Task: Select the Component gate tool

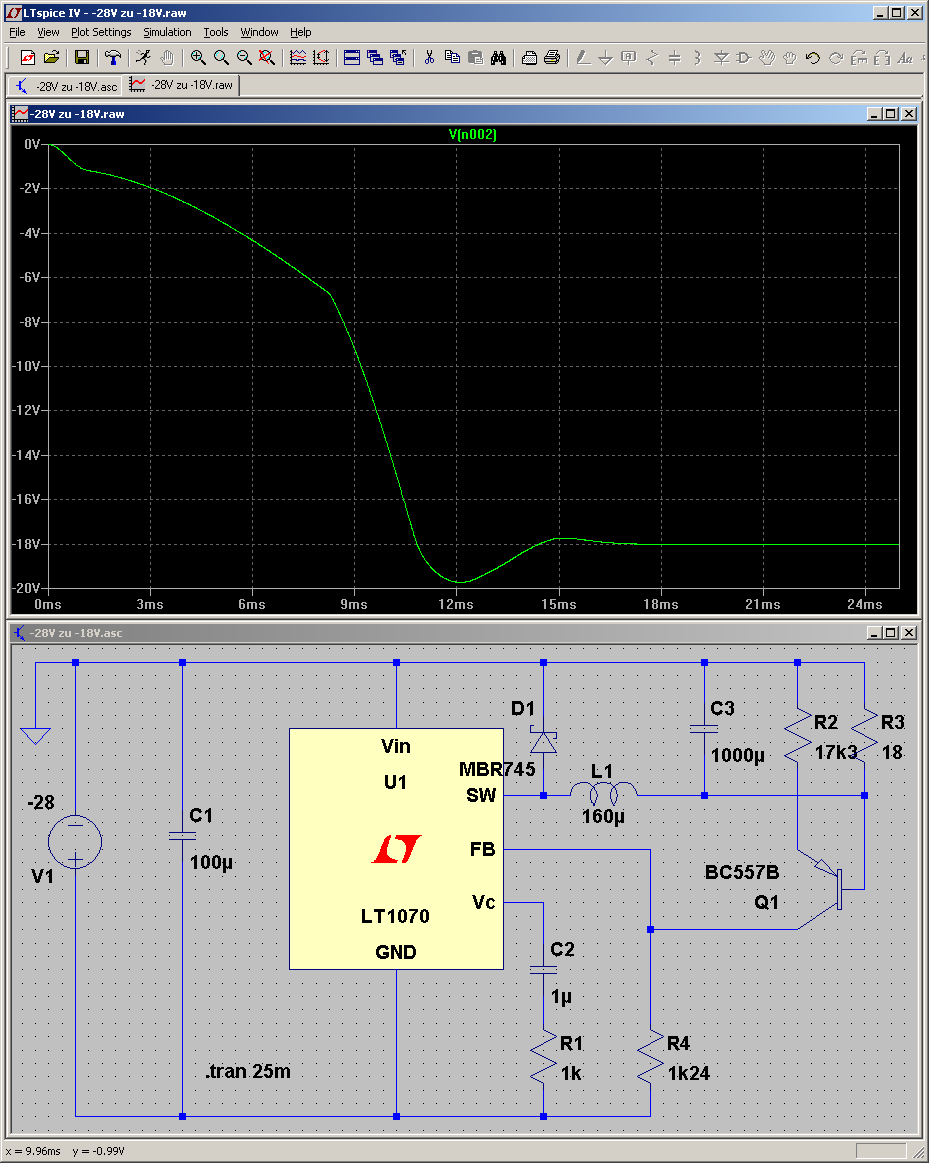Action: coord(744,57)
